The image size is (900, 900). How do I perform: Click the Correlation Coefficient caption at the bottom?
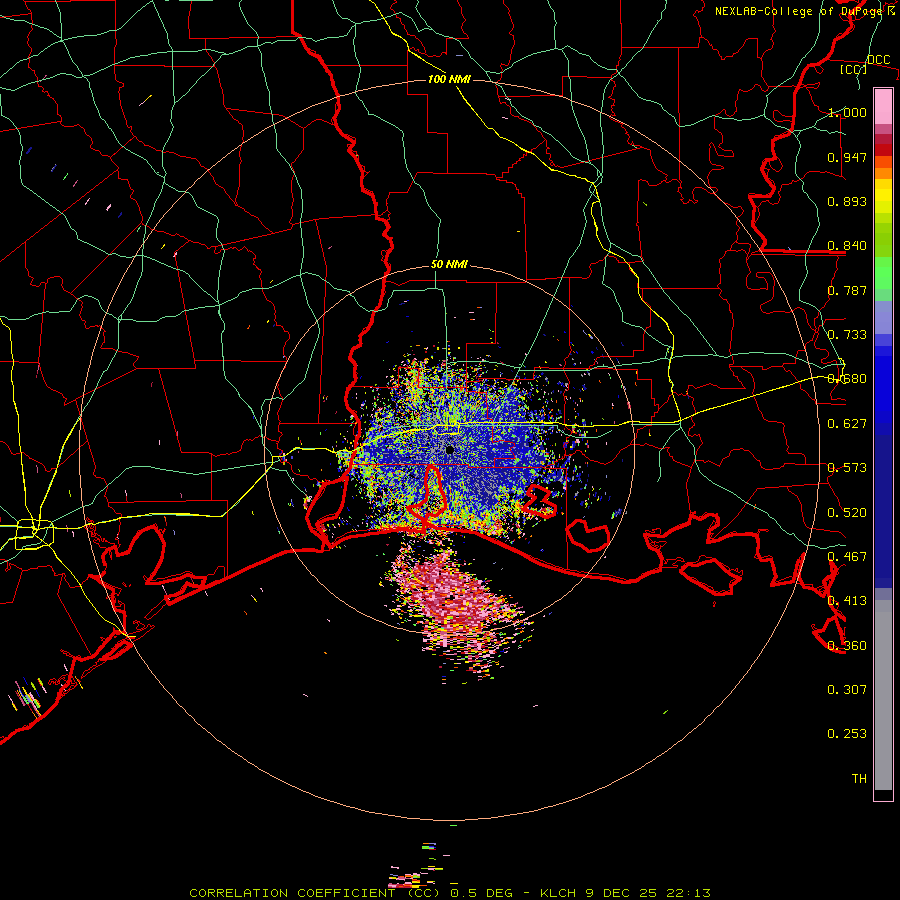coord(450,893)
